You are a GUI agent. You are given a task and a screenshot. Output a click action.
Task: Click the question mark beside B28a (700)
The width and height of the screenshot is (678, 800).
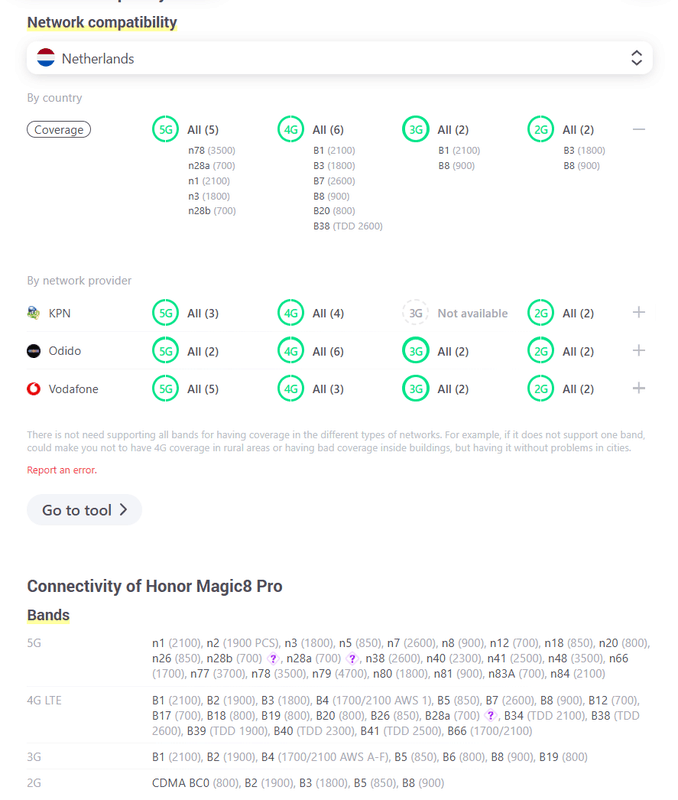pyautogui.click(x=491, y=716)
